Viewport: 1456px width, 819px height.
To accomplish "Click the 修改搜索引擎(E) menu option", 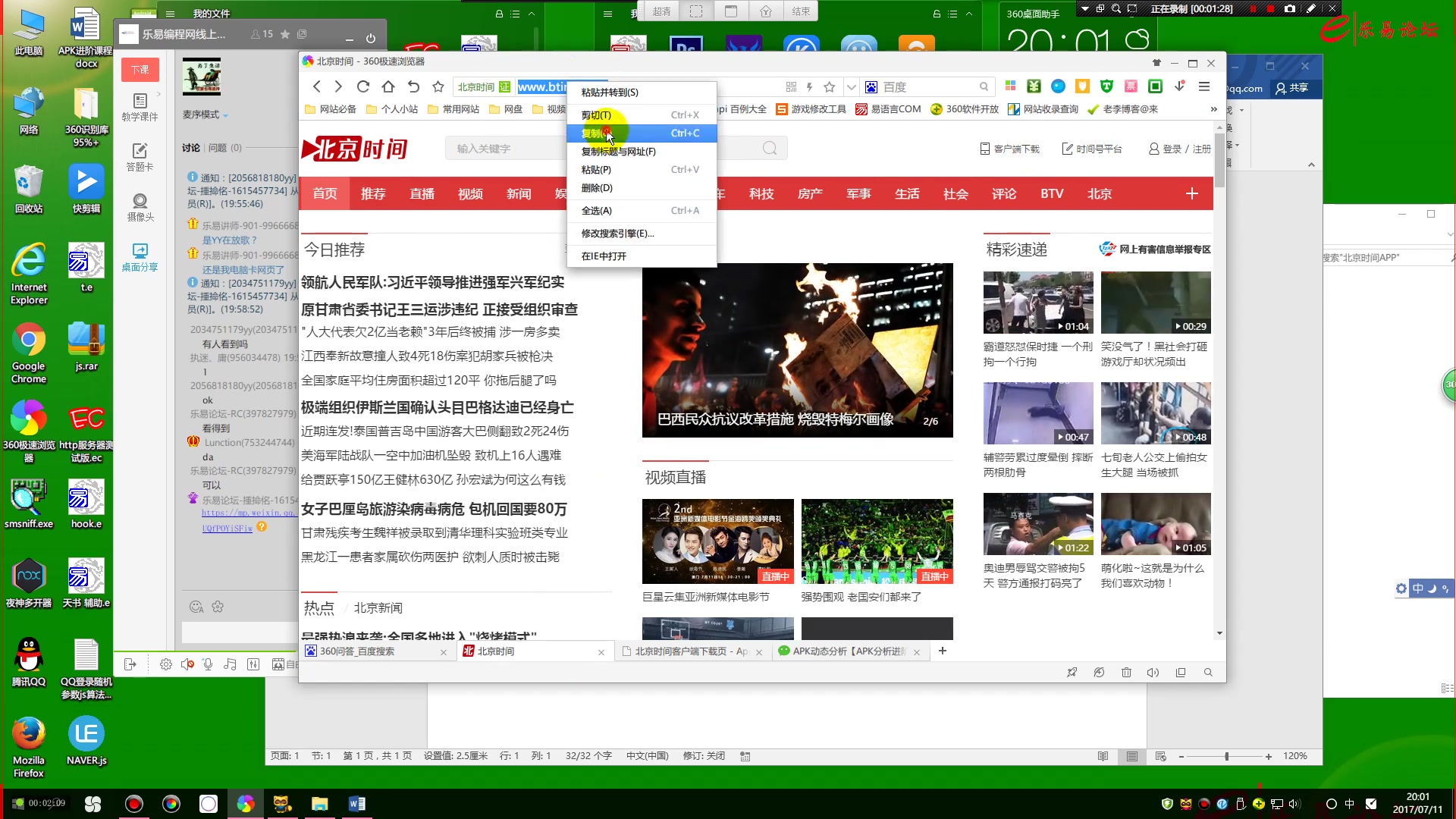I will tap(617, 233).
